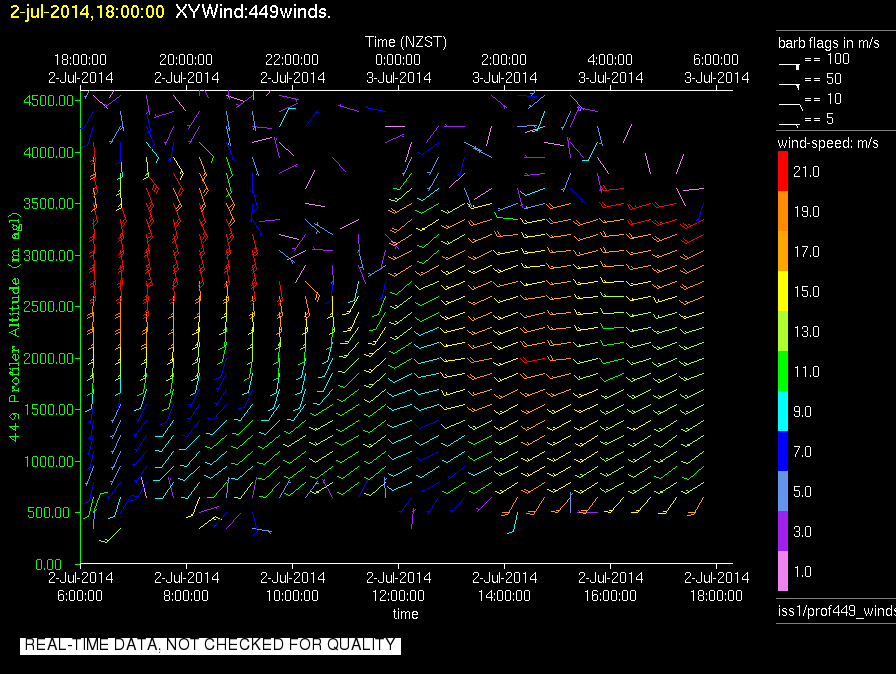Select the 4500.00 altitude tick label
The image size is (896, 674).
click(x=50, y=100)
